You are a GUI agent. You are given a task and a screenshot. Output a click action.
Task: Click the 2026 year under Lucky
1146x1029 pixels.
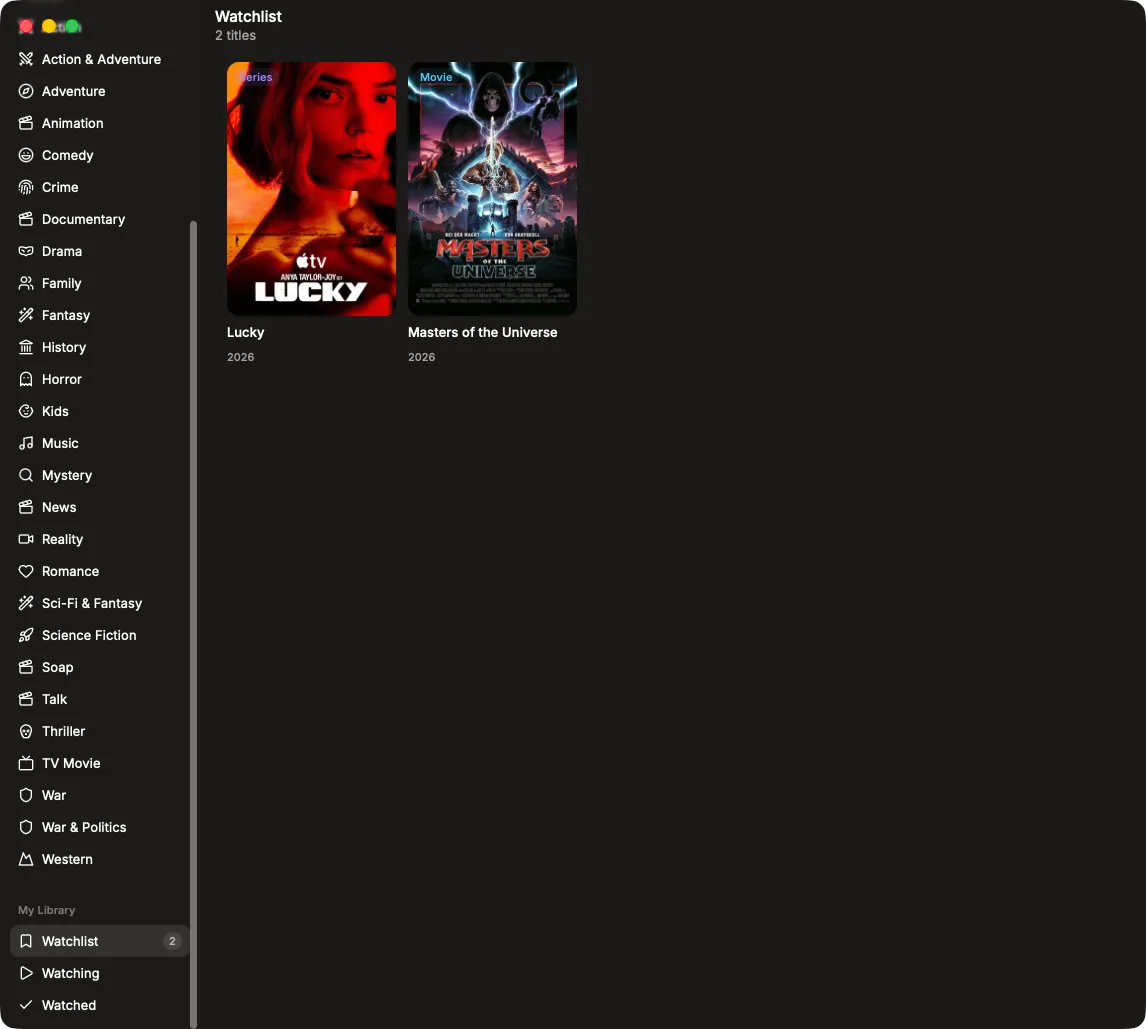(240, 357)
